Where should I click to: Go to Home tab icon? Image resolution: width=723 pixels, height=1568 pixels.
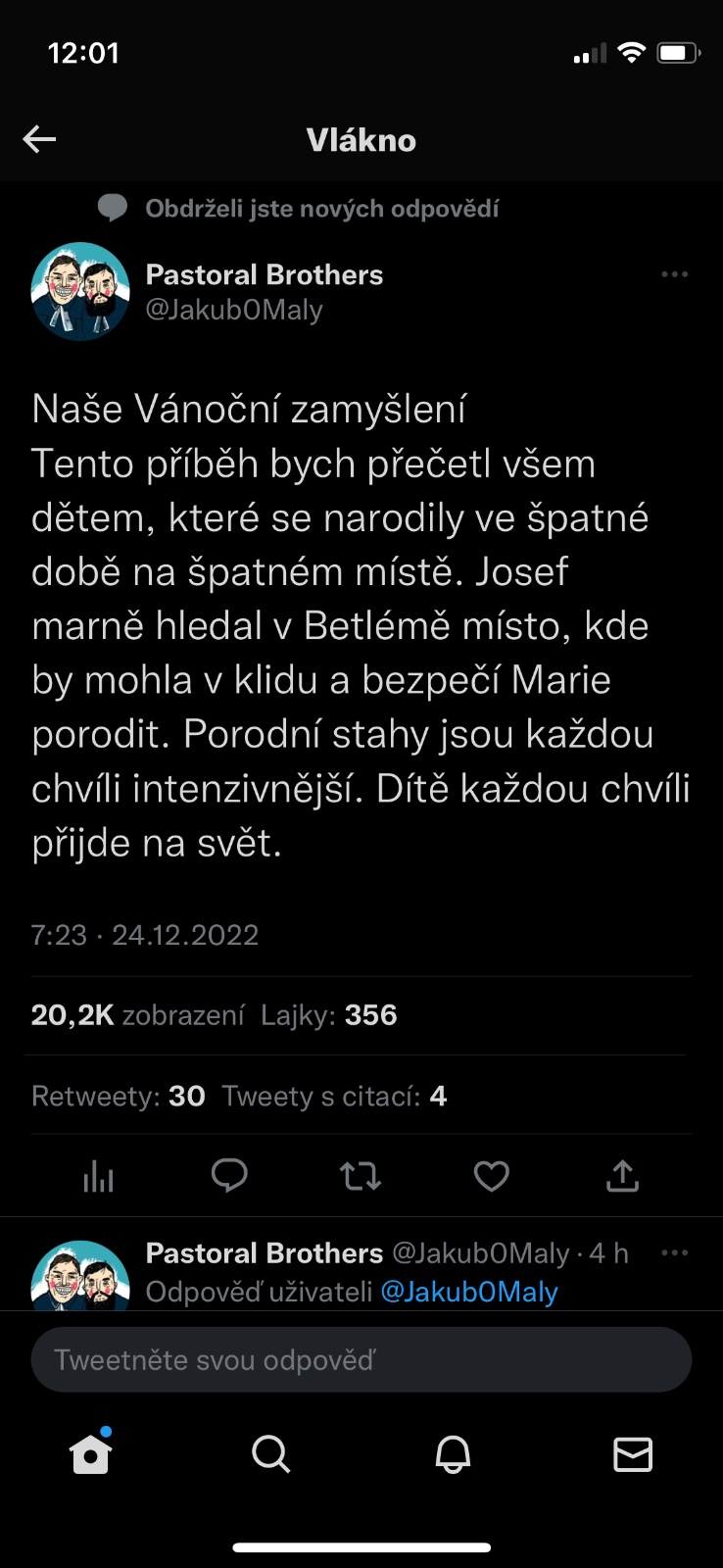91,1454
